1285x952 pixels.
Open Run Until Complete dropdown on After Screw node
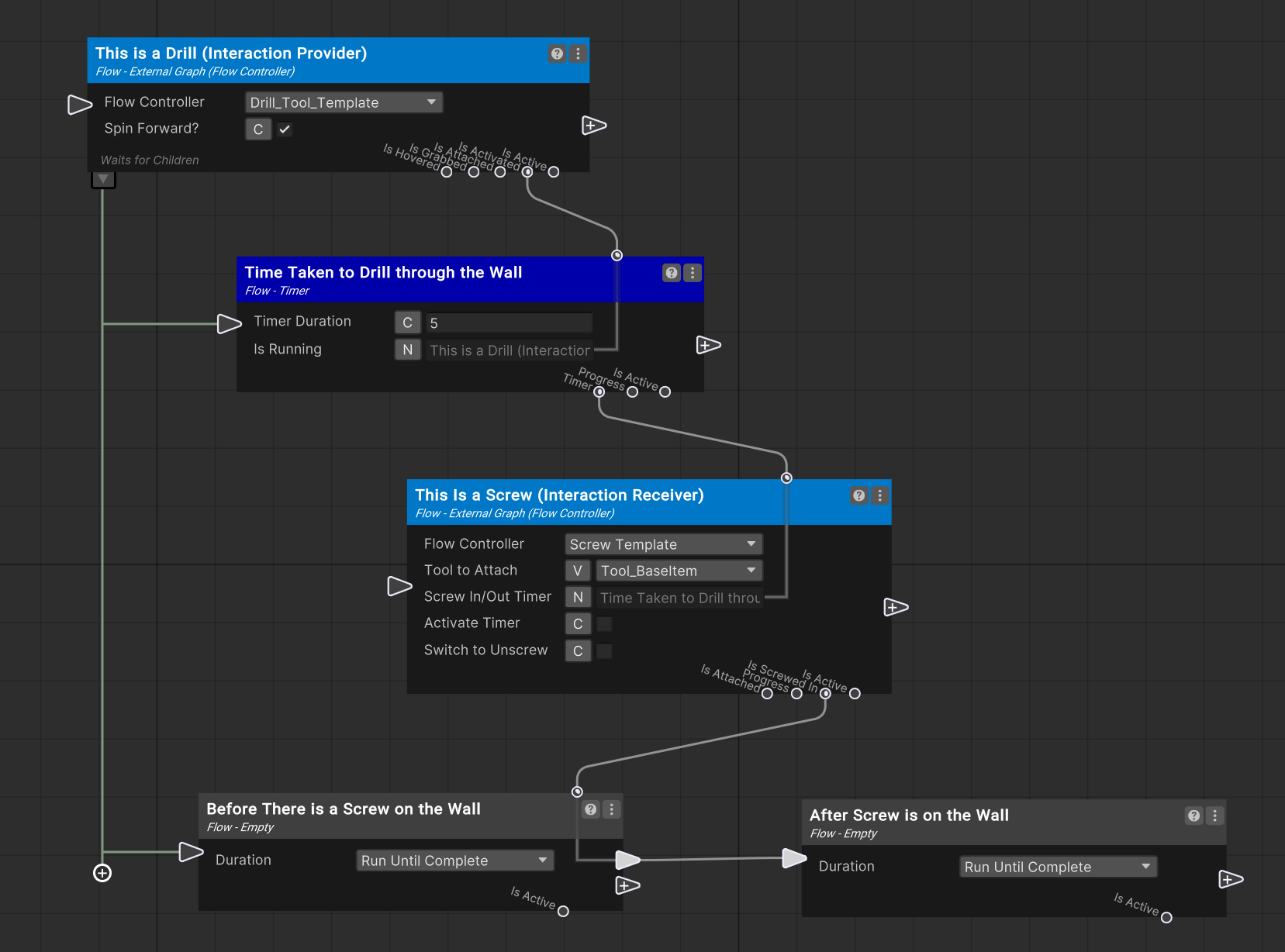click(1057, 866)
